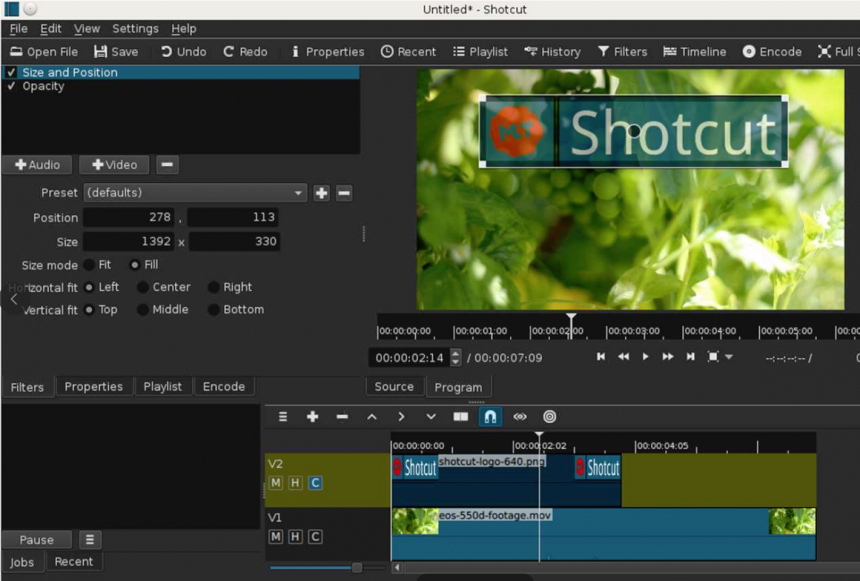Select the Fit size mode radio button
This screenshot has width=860, height=581.
pos(89,264)
